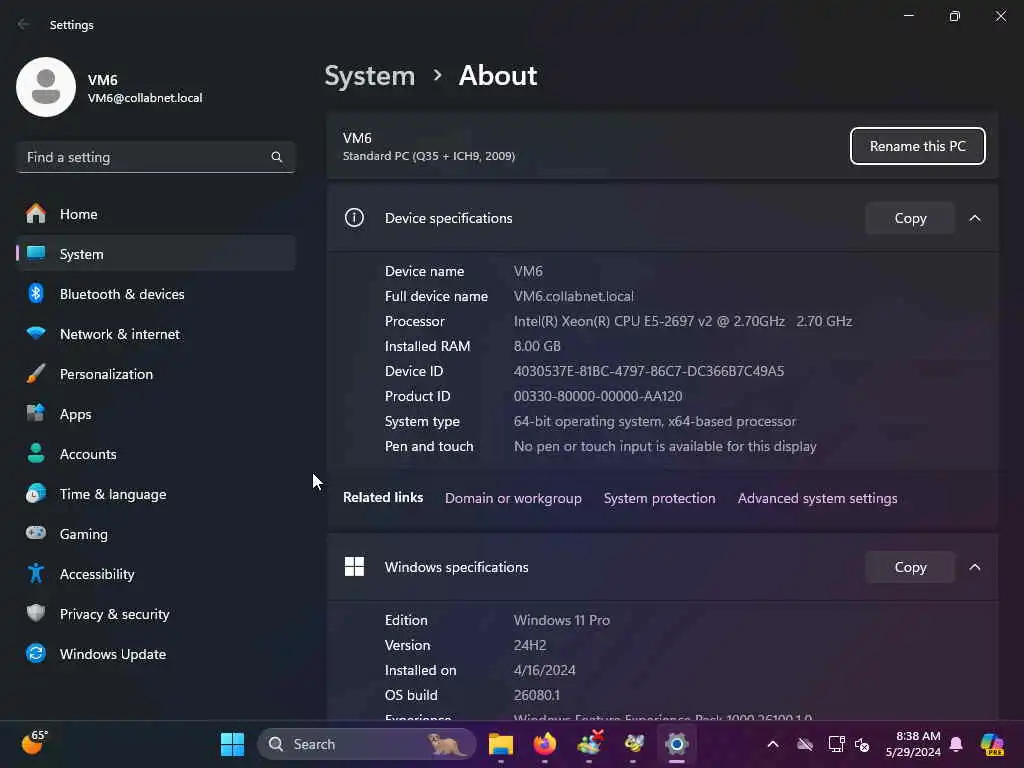This screenshot has height=768, width=1024.
Task: Click the Device ID value text
Action: 649,371
